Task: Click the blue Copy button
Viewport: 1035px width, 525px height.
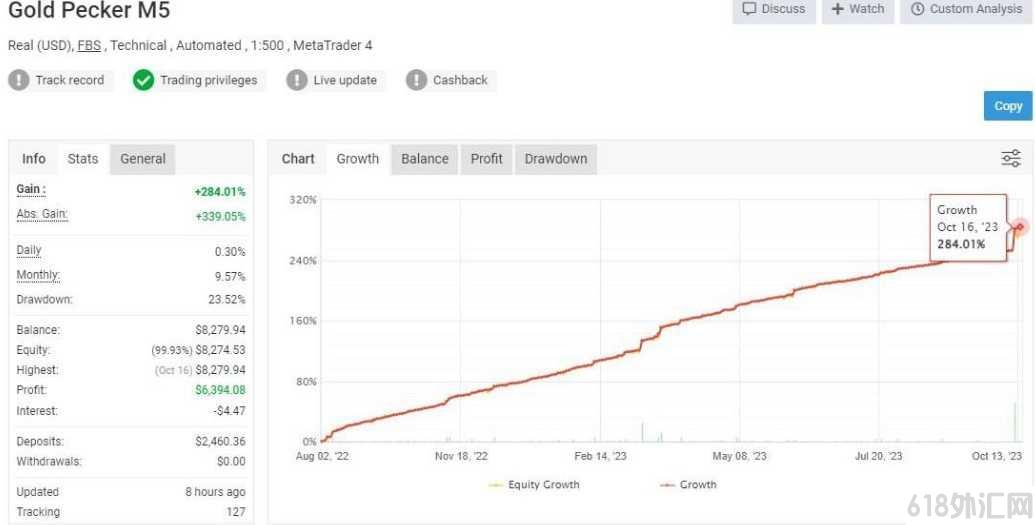Action: click(x=1008, y=106)
